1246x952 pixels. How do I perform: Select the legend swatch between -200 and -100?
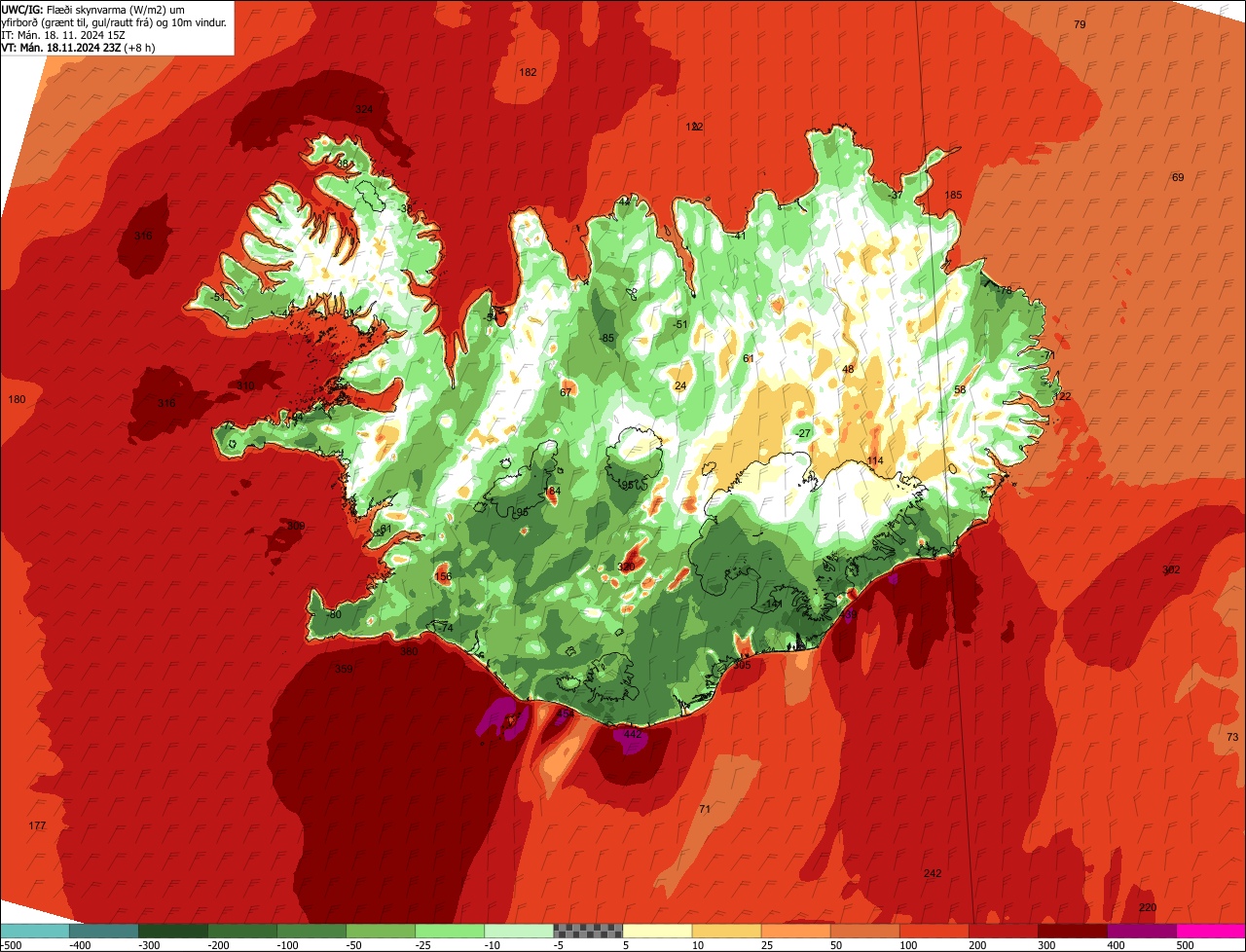click(x=241, y=931)
